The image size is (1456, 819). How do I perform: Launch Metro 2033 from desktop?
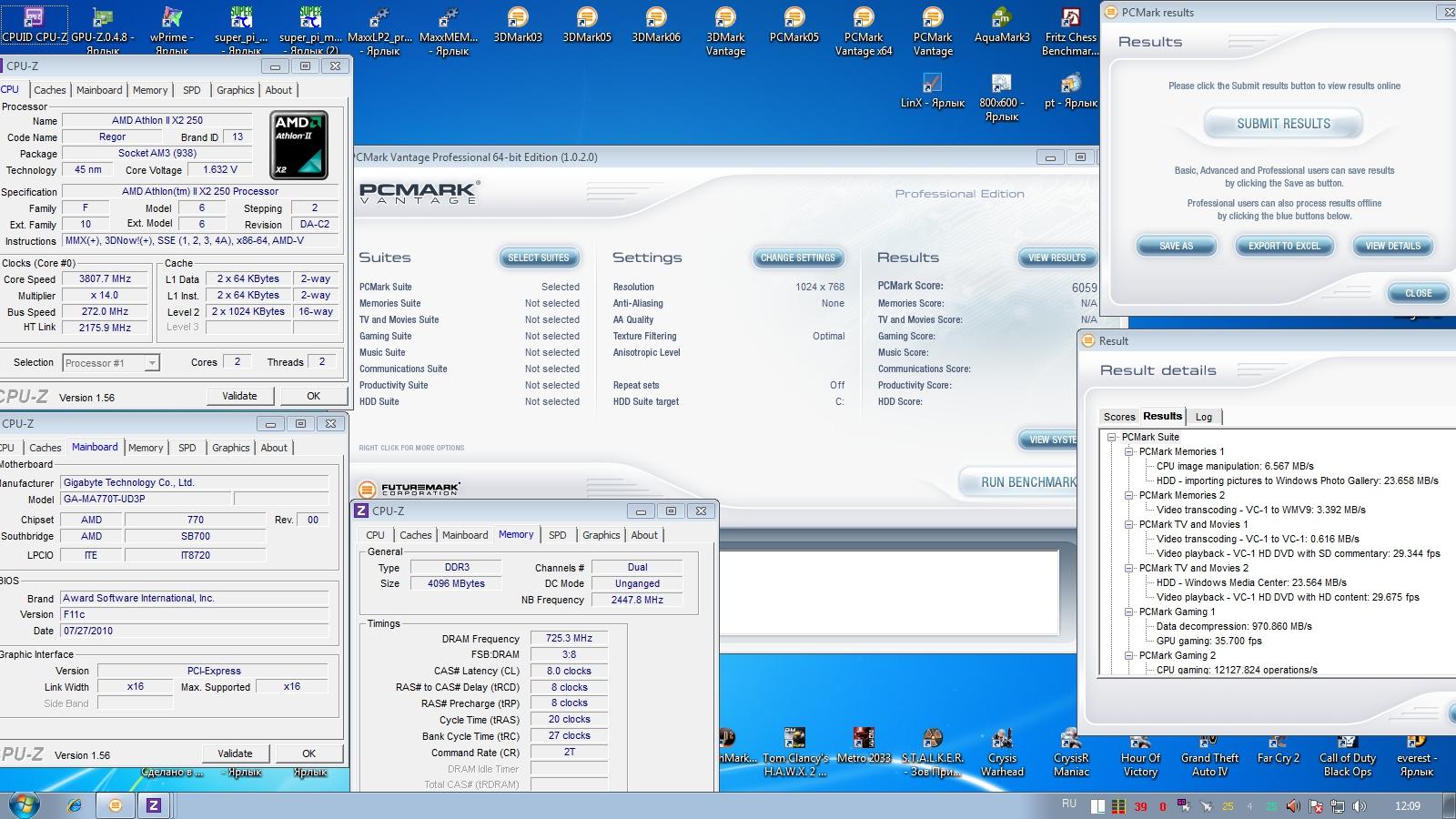click(x=864, y=747)
